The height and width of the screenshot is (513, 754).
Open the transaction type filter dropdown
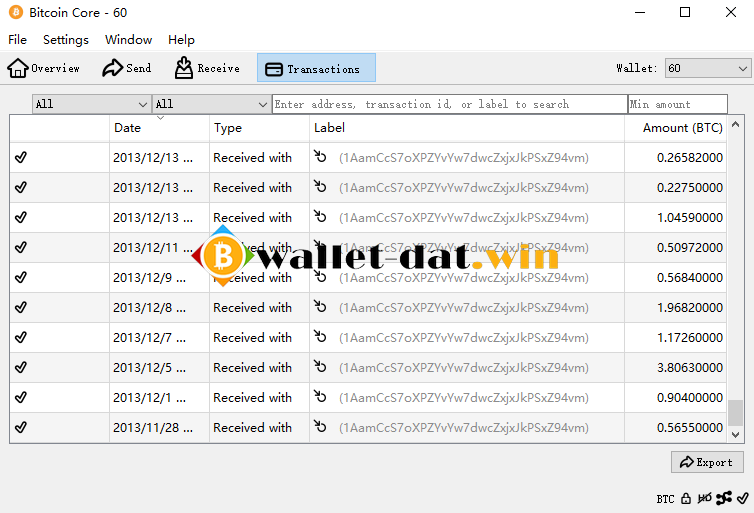coord(211,104)
